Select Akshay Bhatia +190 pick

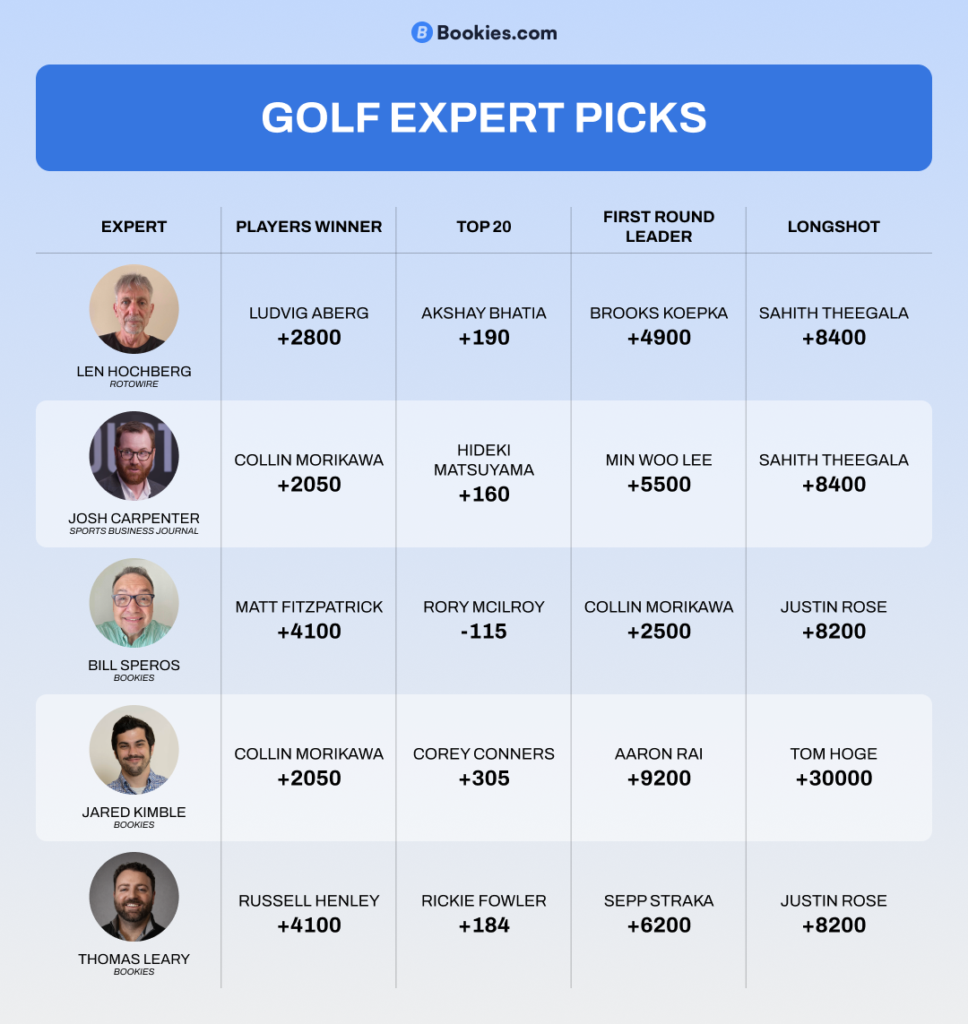(484, 326)
